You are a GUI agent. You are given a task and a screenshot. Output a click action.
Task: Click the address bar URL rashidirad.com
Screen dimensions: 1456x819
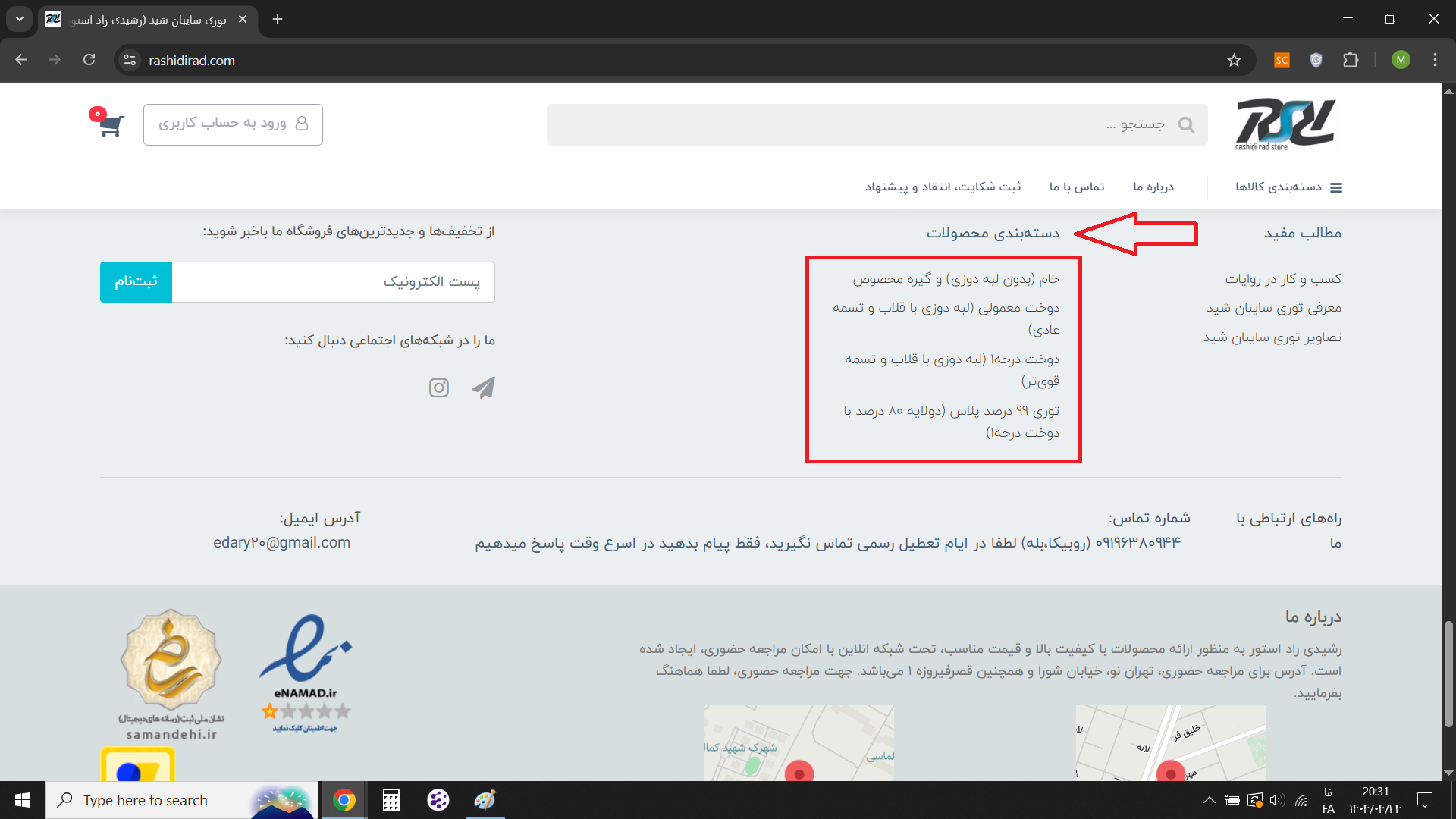192,60
